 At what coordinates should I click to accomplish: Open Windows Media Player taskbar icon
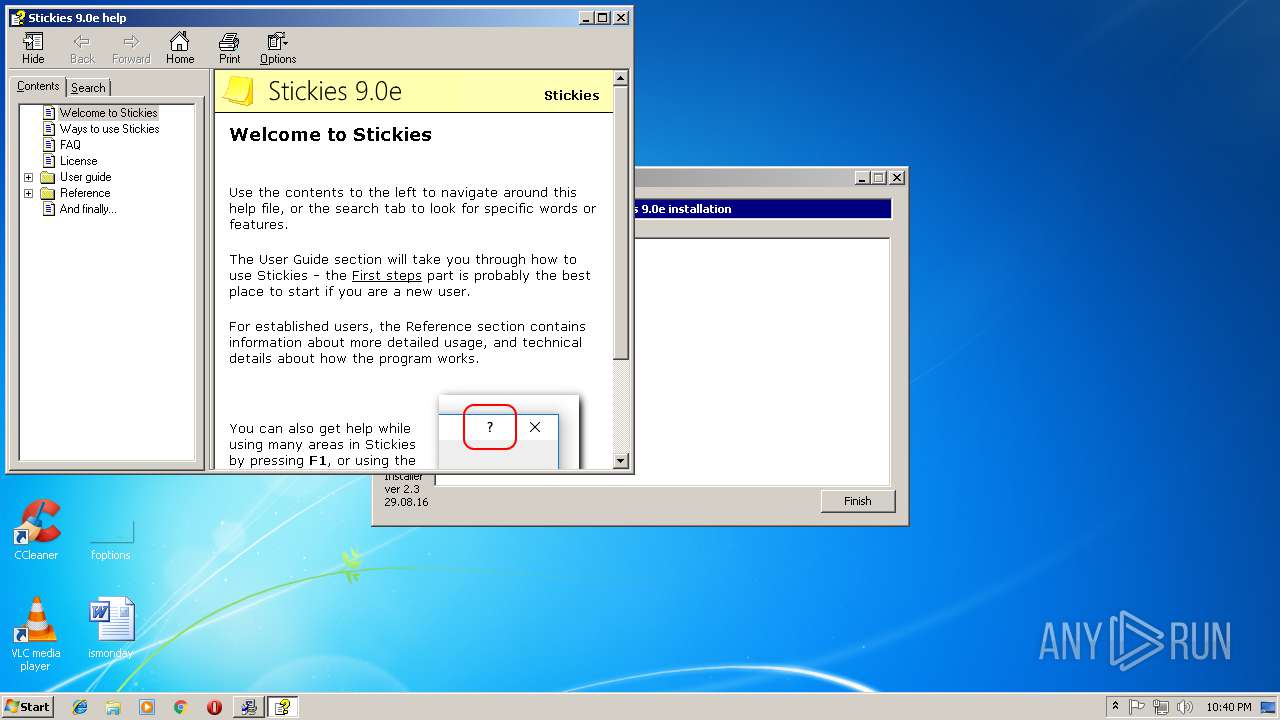(147, 707)
